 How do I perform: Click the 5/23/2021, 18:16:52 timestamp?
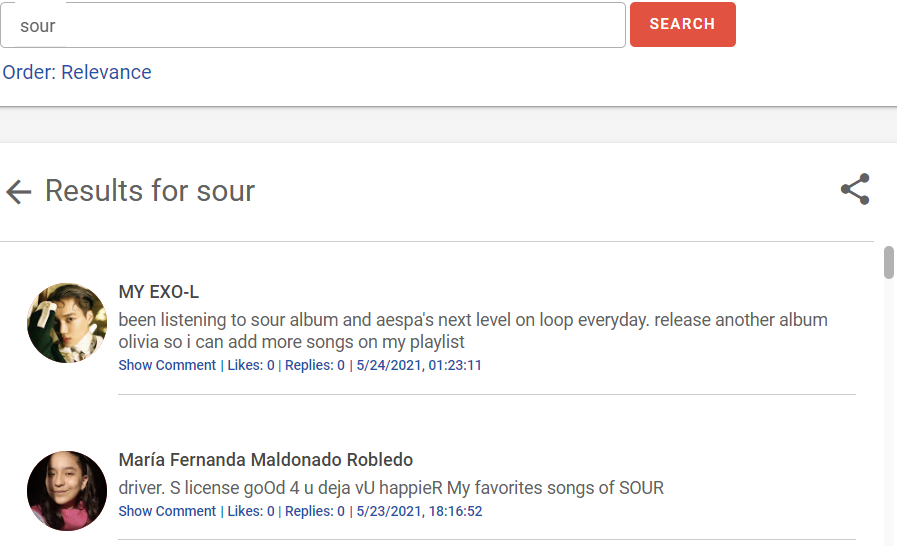pyautogui.click(x=419, y=511)
